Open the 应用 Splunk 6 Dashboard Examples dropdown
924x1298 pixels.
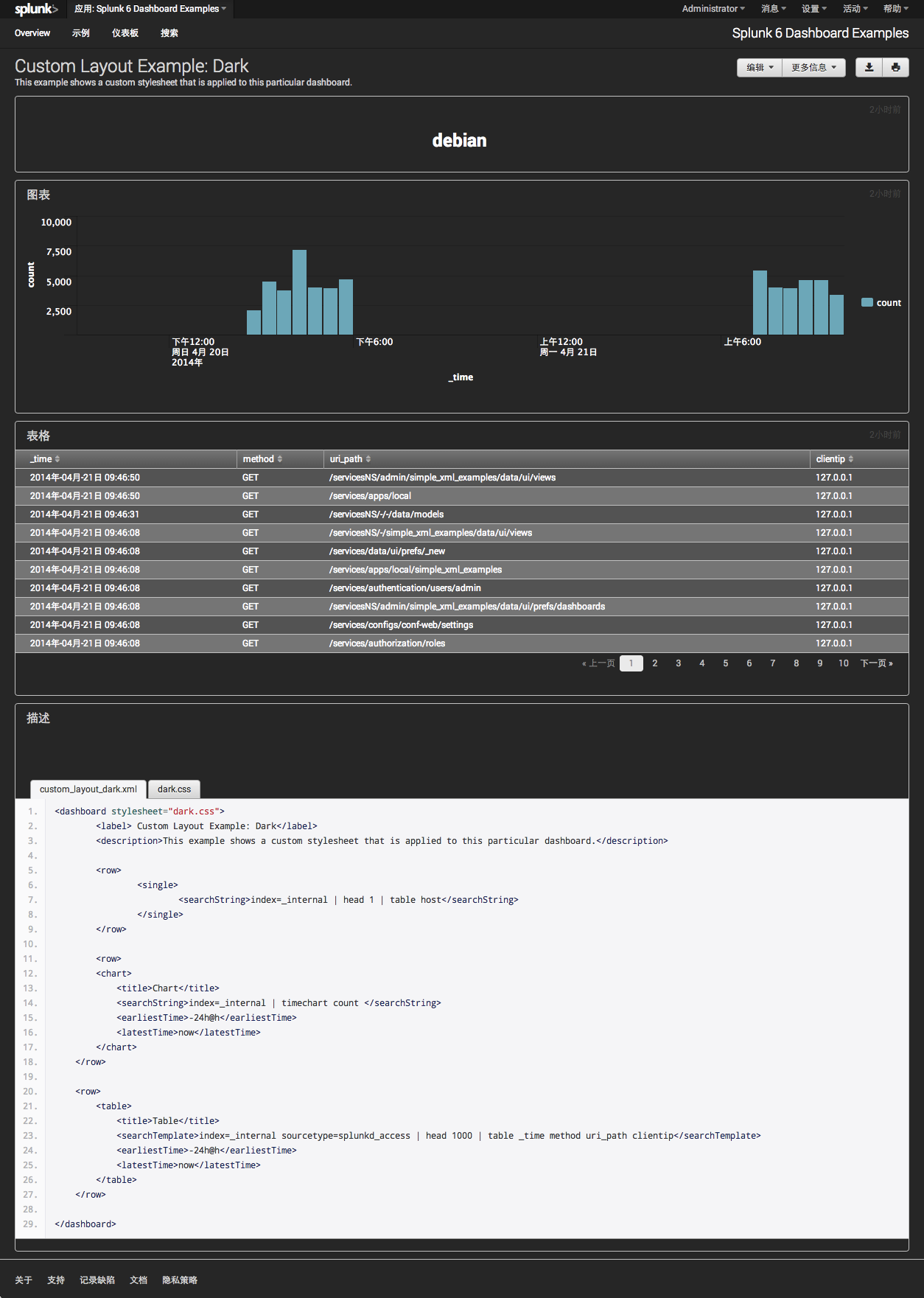click(150, 9)
